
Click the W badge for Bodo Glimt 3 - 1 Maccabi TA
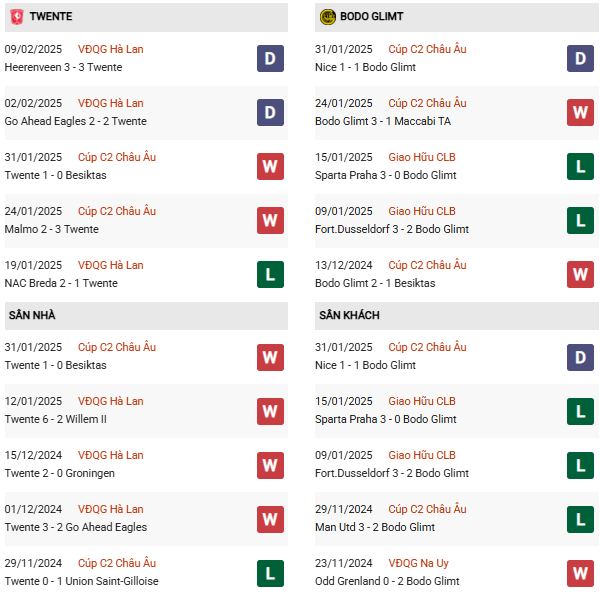click(x=581, y=113)
